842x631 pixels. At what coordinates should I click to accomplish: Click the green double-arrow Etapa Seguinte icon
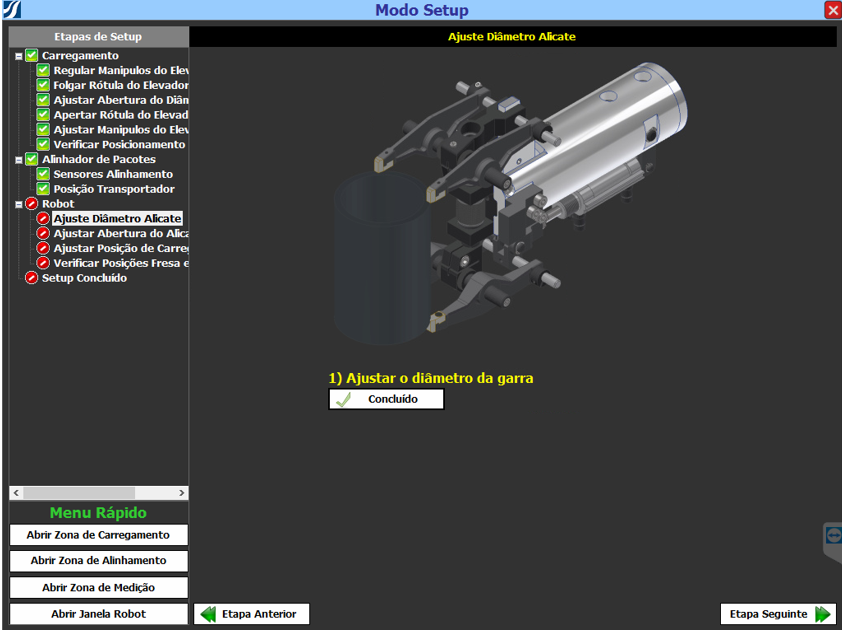[x=822, y=614]
